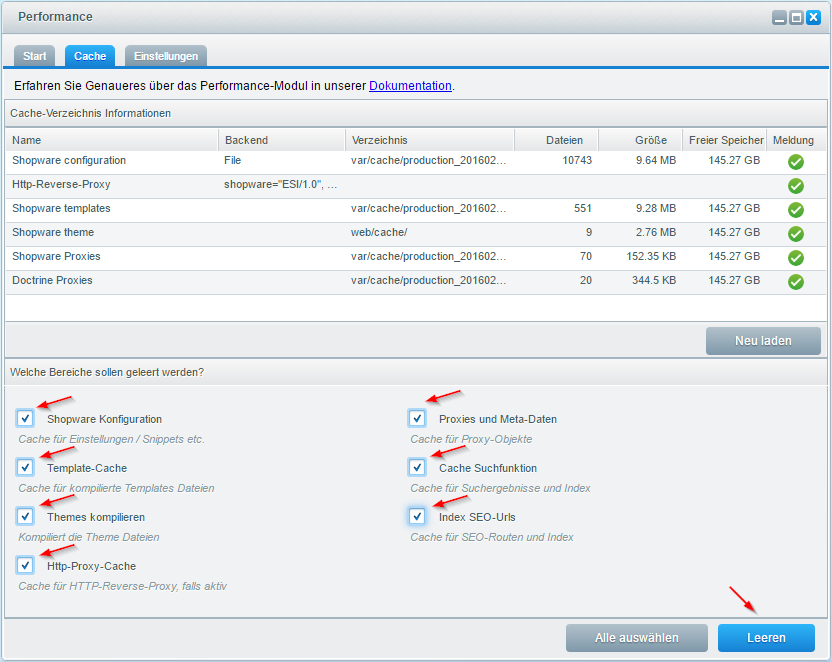
Task: Uncheck Index SEO-Urls option
Action: [417, 516]
